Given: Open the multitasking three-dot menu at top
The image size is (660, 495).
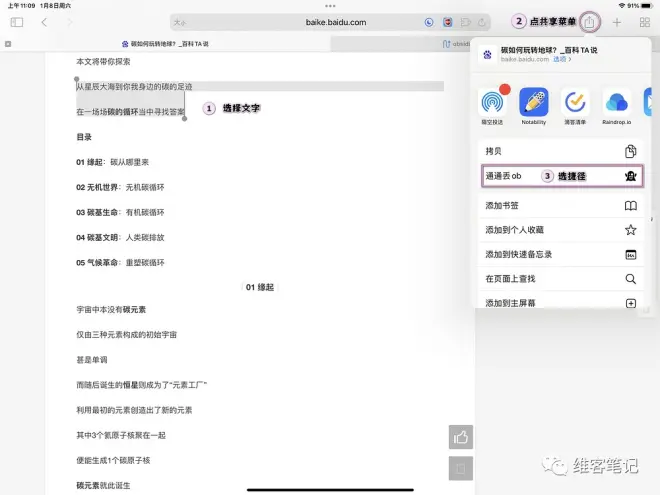Looking at the screenshot, I should [330, 6].
